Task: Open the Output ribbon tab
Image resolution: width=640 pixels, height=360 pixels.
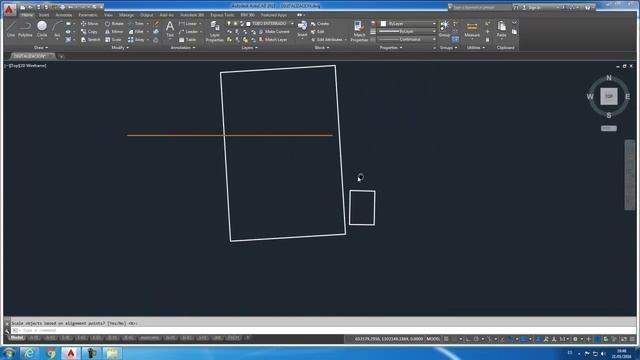Action: [x=147, y=15]
